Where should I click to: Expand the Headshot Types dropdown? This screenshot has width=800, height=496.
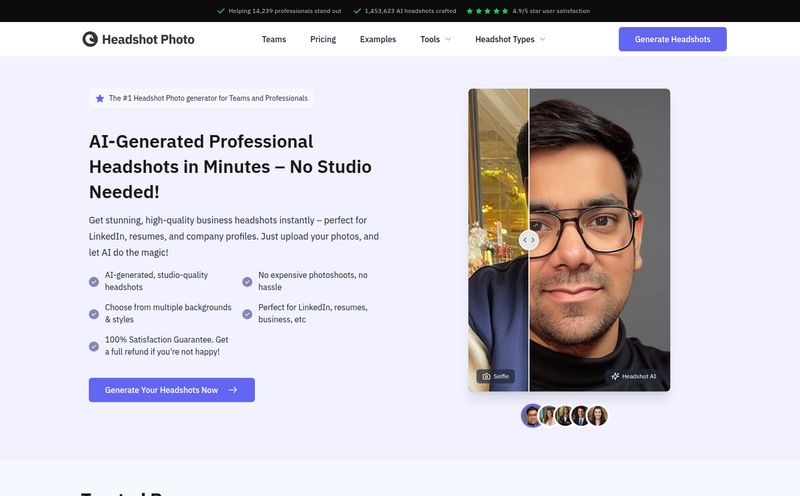click(510, 39)
